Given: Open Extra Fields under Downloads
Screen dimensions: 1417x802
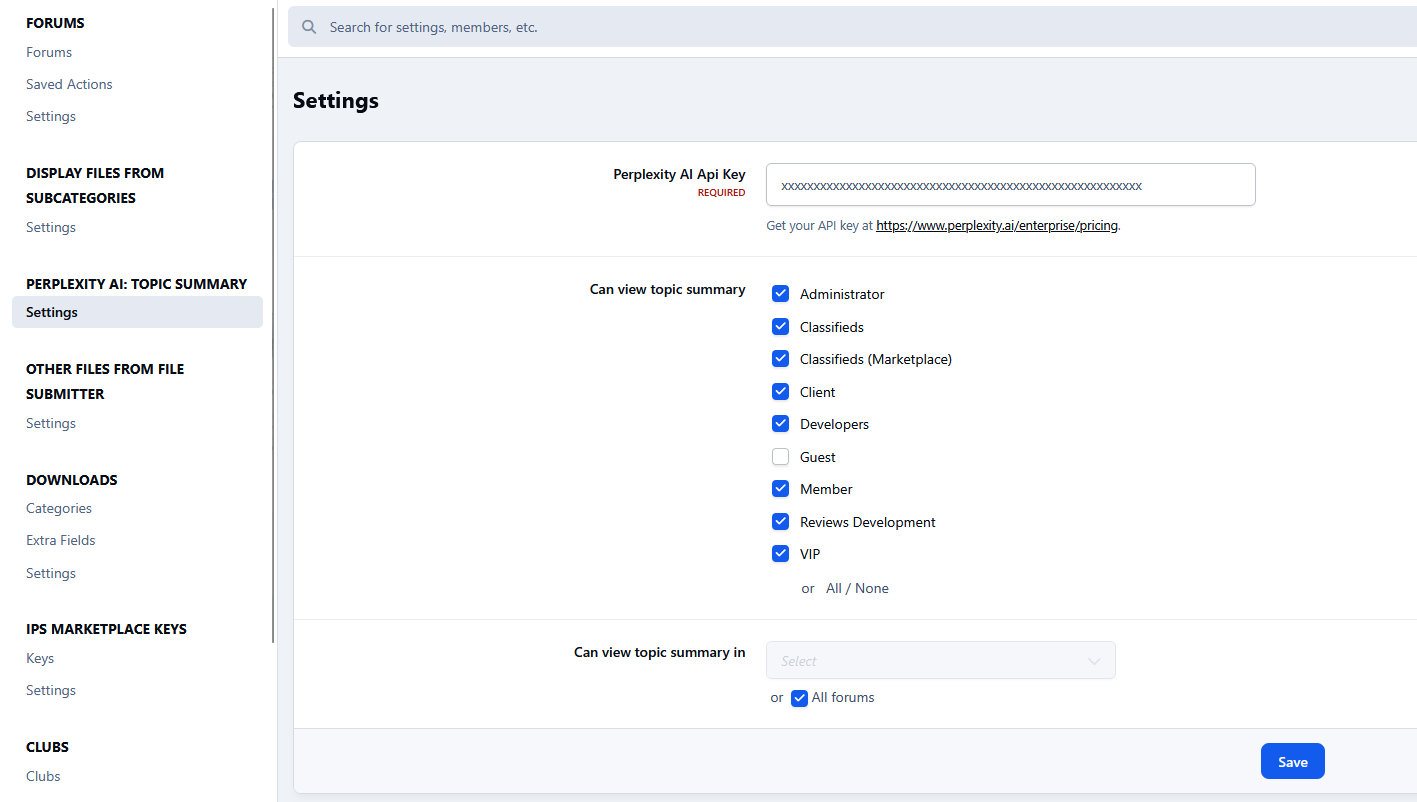Looking at the screenshot, I should (x=61, y=540).
